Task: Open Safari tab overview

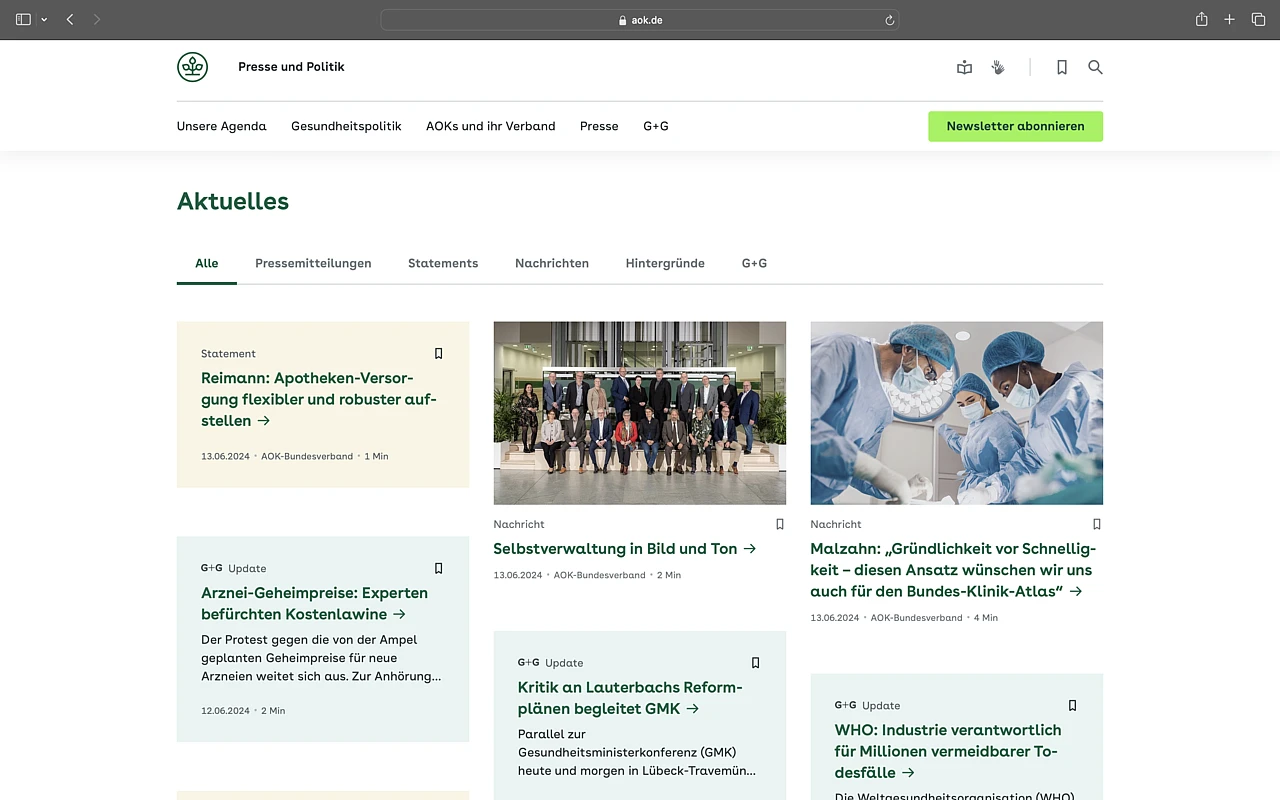Action: 1258,20
